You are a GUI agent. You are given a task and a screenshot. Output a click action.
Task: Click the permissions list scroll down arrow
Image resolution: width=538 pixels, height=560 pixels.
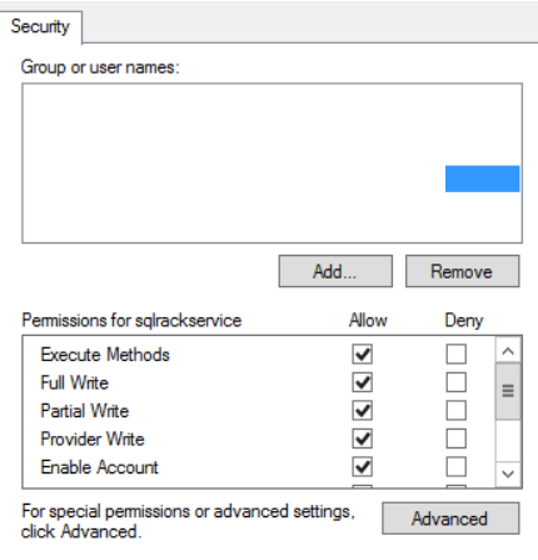(x=508, y=474)
